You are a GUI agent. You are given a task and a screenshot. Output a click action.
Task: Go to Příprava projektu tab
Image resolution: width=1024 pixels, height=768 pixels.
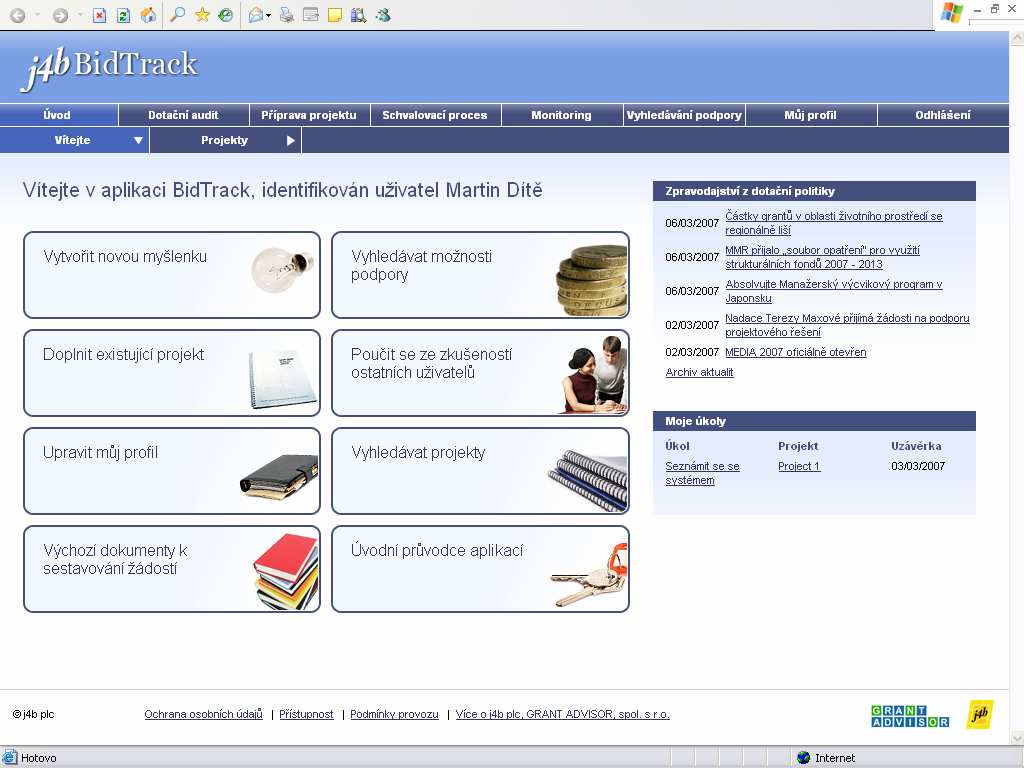310,115
